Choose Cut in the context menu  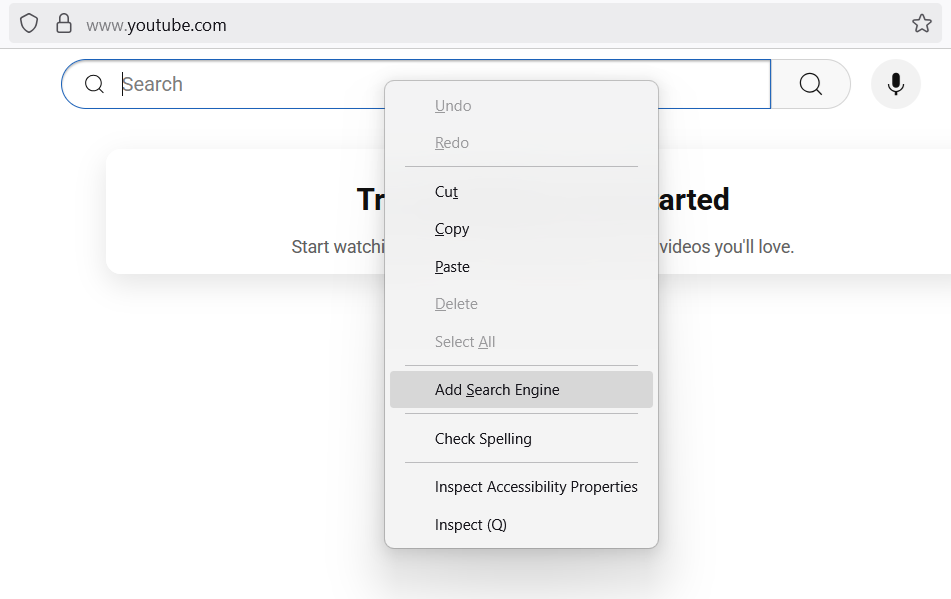pos(446,191)
